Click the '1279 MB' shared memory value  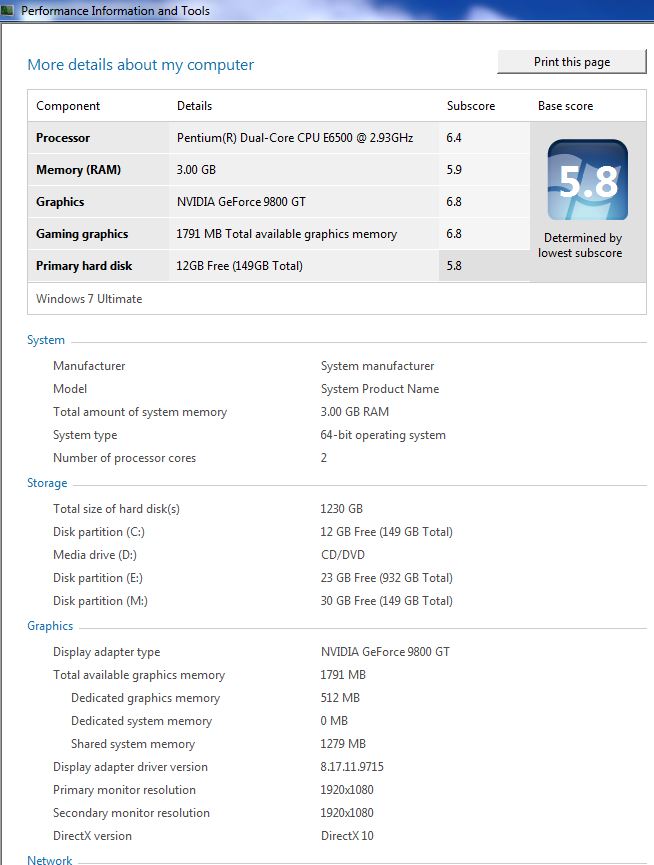343,744
